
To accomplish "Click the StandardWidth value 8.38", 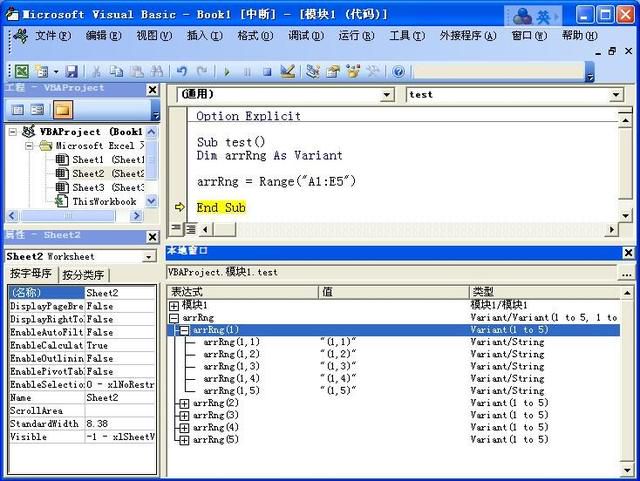I will point(120,423).
